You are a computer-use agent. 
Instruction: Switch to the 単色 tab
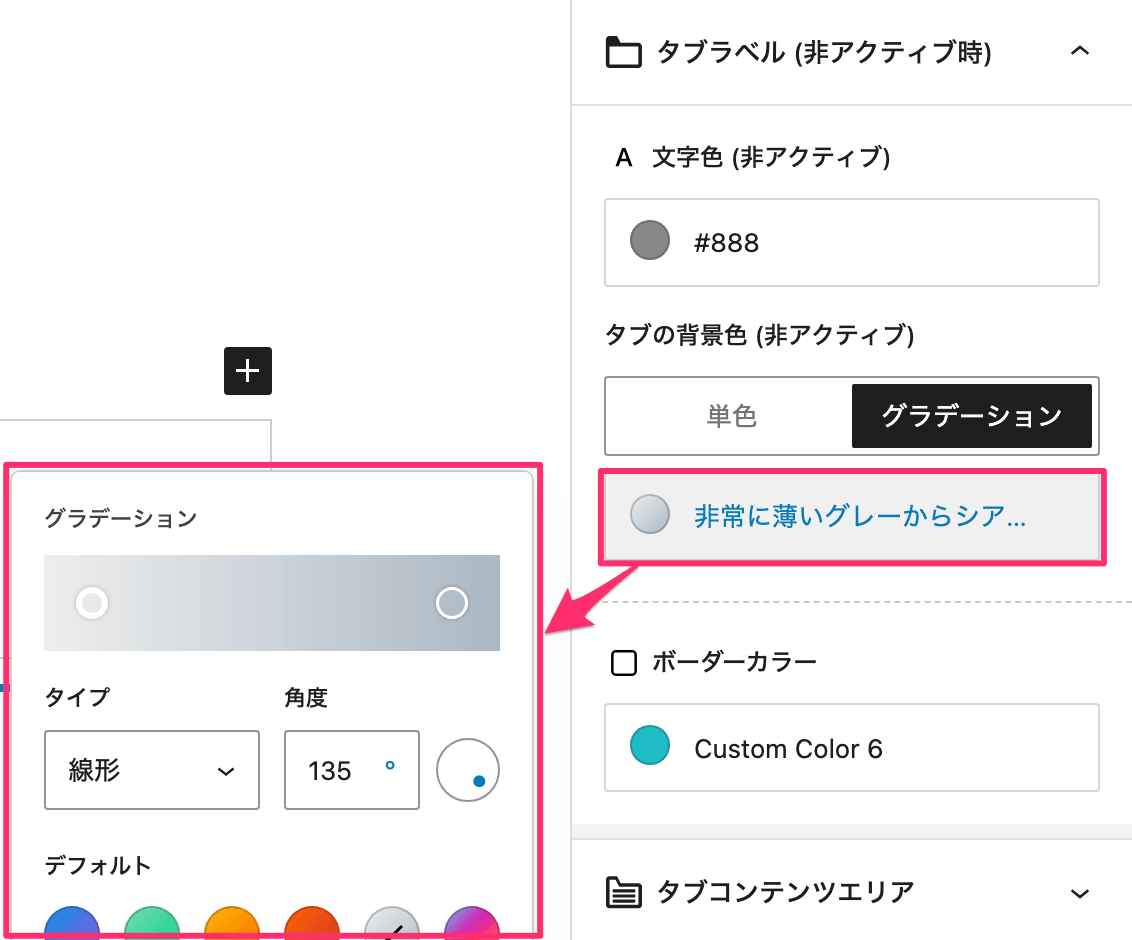731,416
